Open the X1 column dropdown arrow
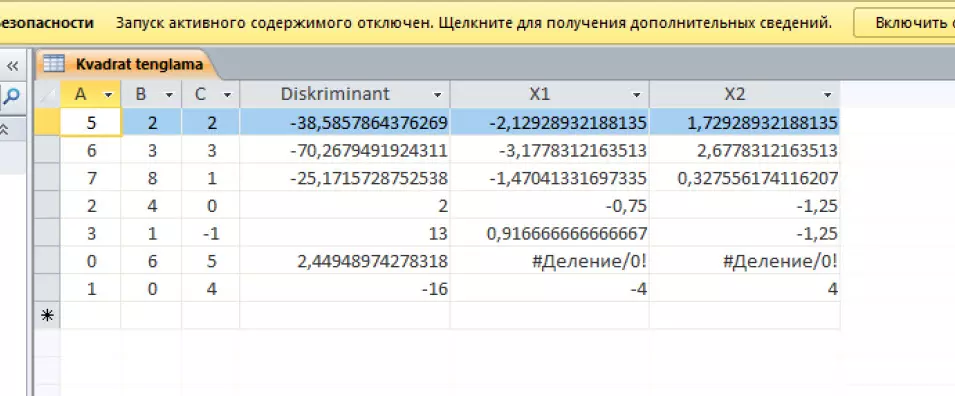The image size is (955, 396). 636,95
